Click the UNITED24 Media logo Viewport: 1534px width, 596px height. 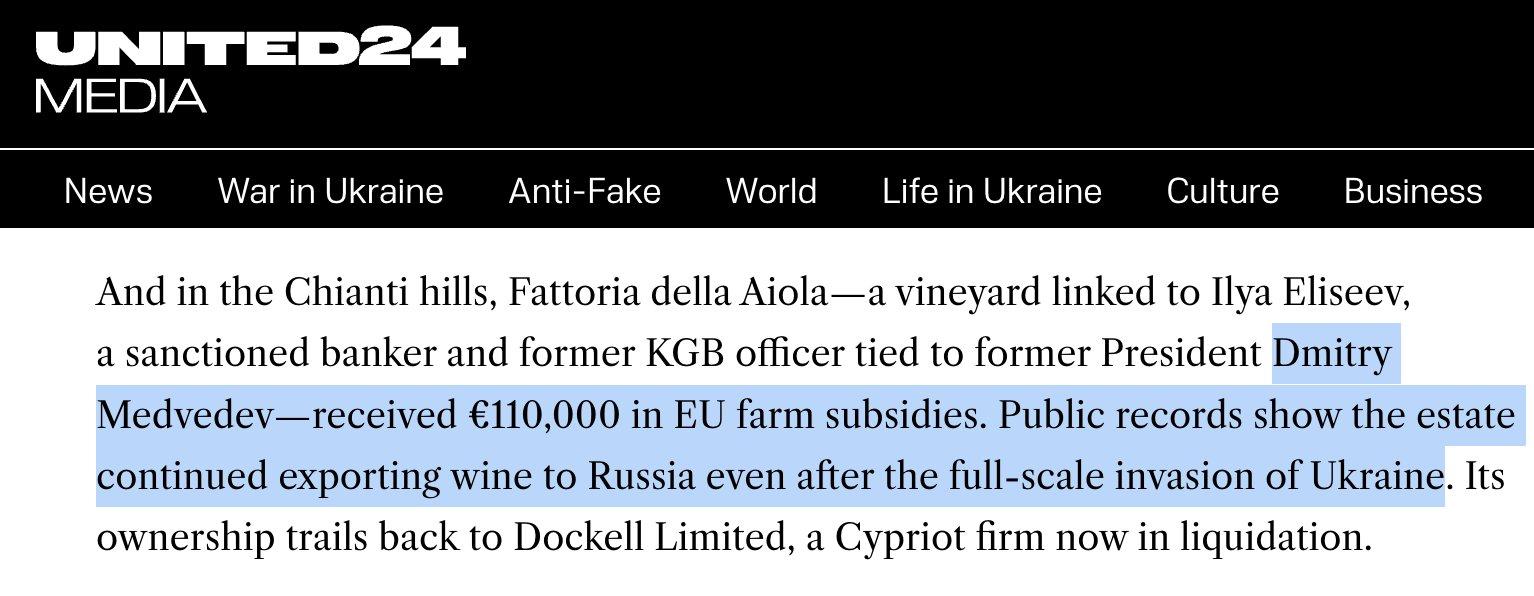coord(250,70)
